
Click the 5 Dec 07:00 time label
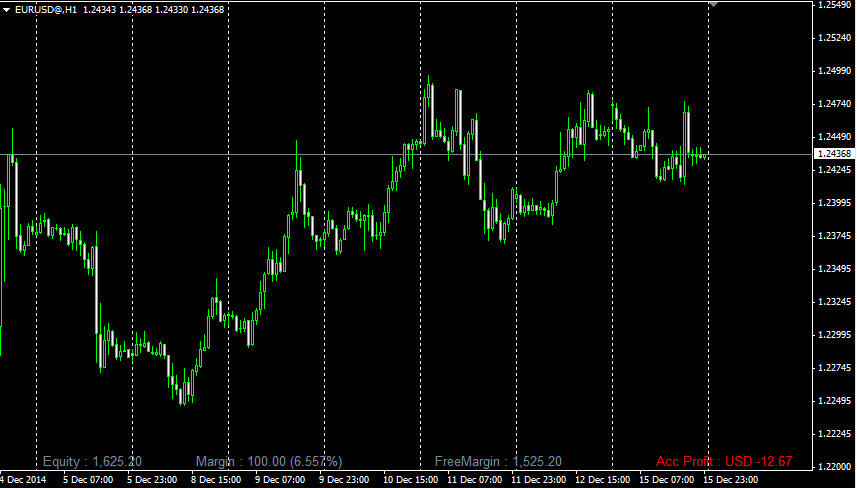coord(88,480)
